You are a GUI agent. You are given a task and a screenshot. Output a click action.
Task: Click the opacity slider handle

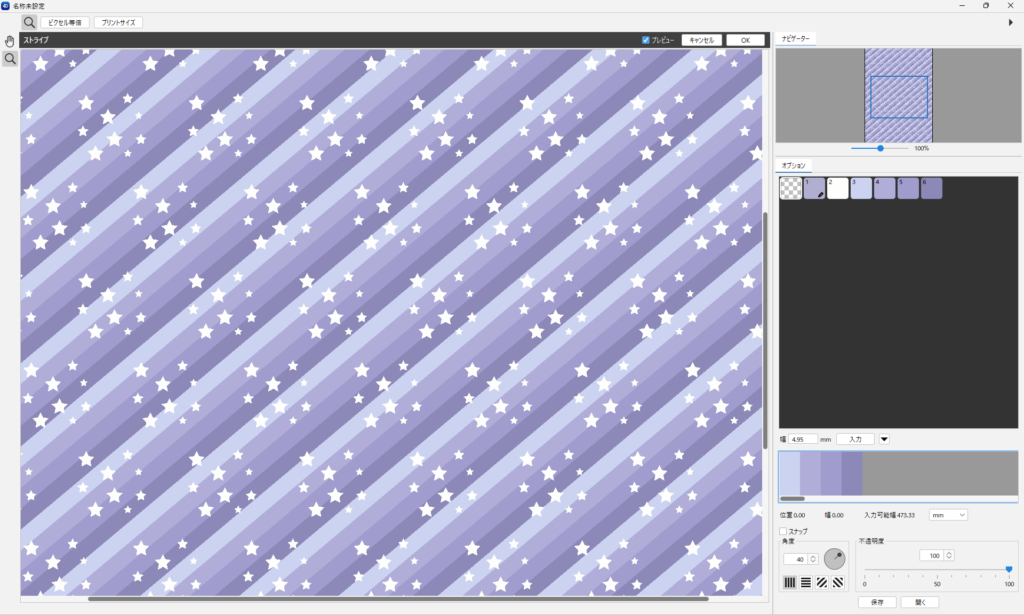tap(1009, 569)
